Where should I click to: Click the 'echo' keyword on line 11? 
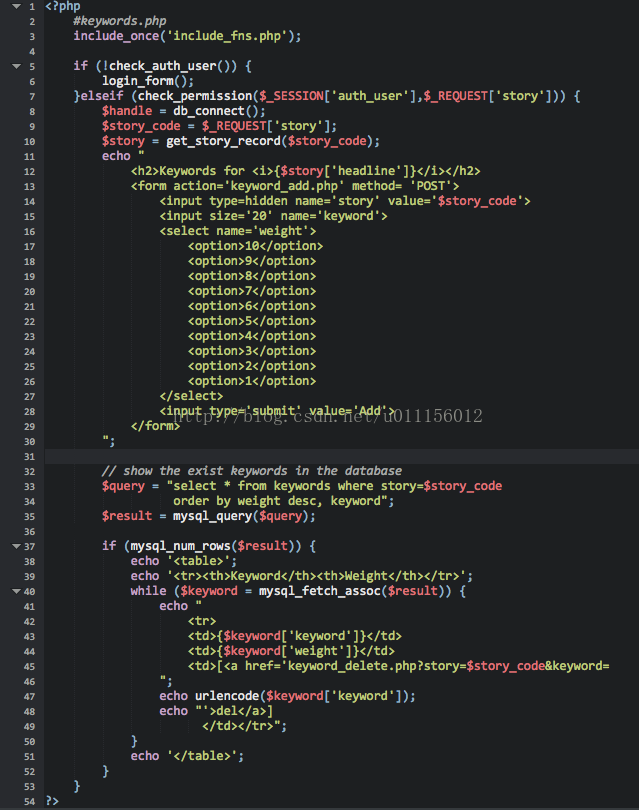click(116, 156)
